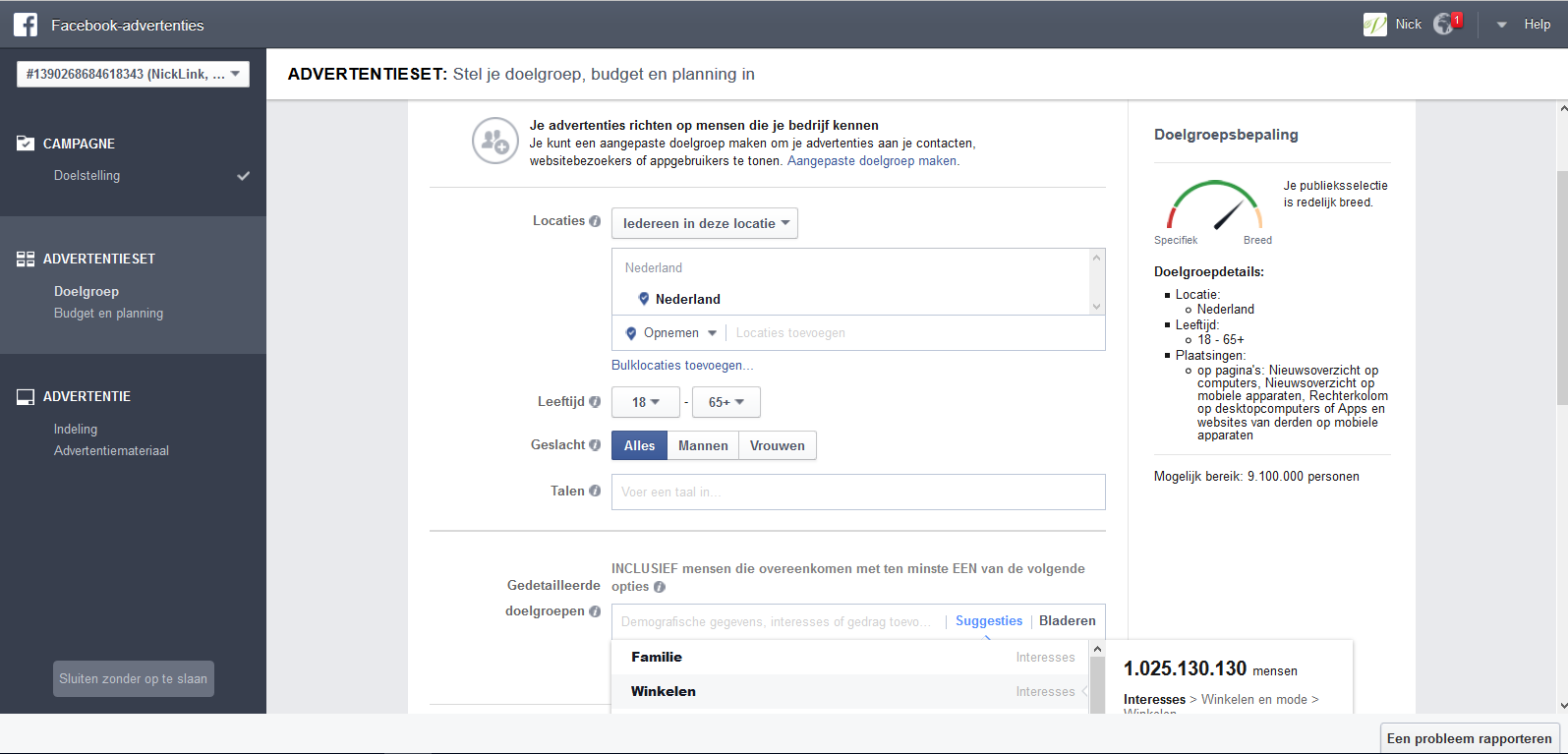Click the custom audience people icon

494,141
